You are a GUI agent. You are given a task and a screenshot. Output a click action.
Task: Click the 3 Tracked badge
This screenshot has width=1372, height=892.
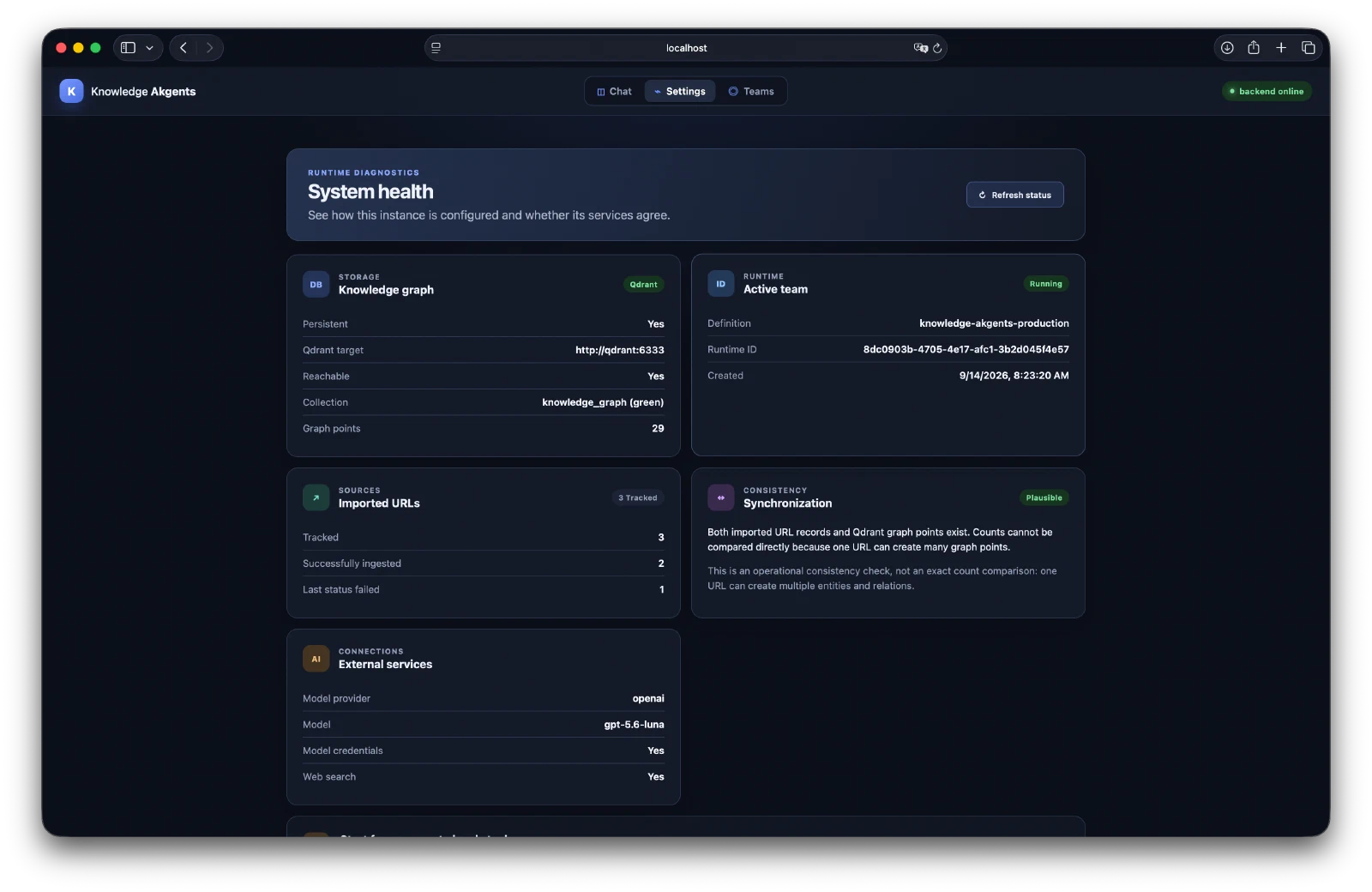(638, 497)
